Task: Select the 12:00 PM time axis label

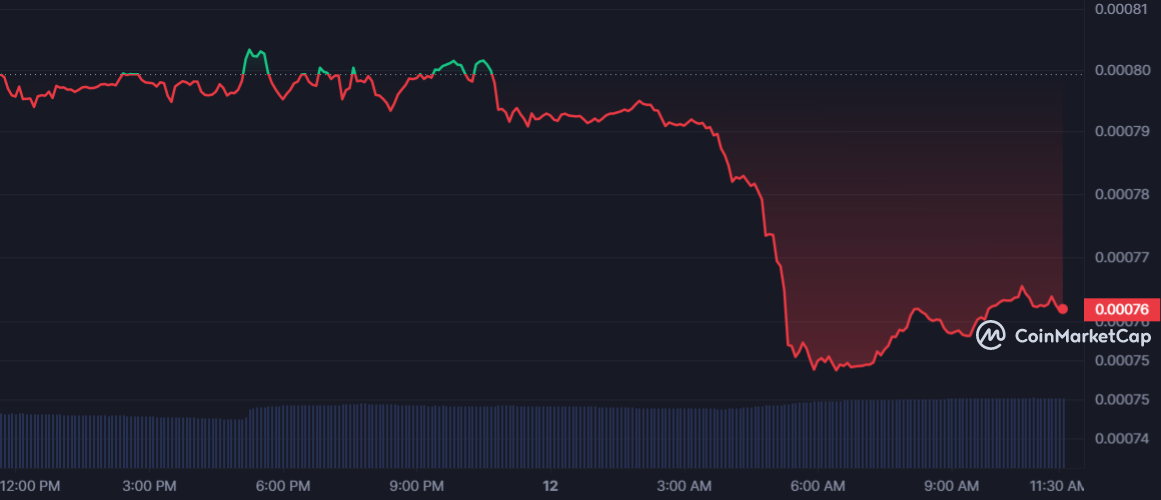Action: tap(30, 486)
